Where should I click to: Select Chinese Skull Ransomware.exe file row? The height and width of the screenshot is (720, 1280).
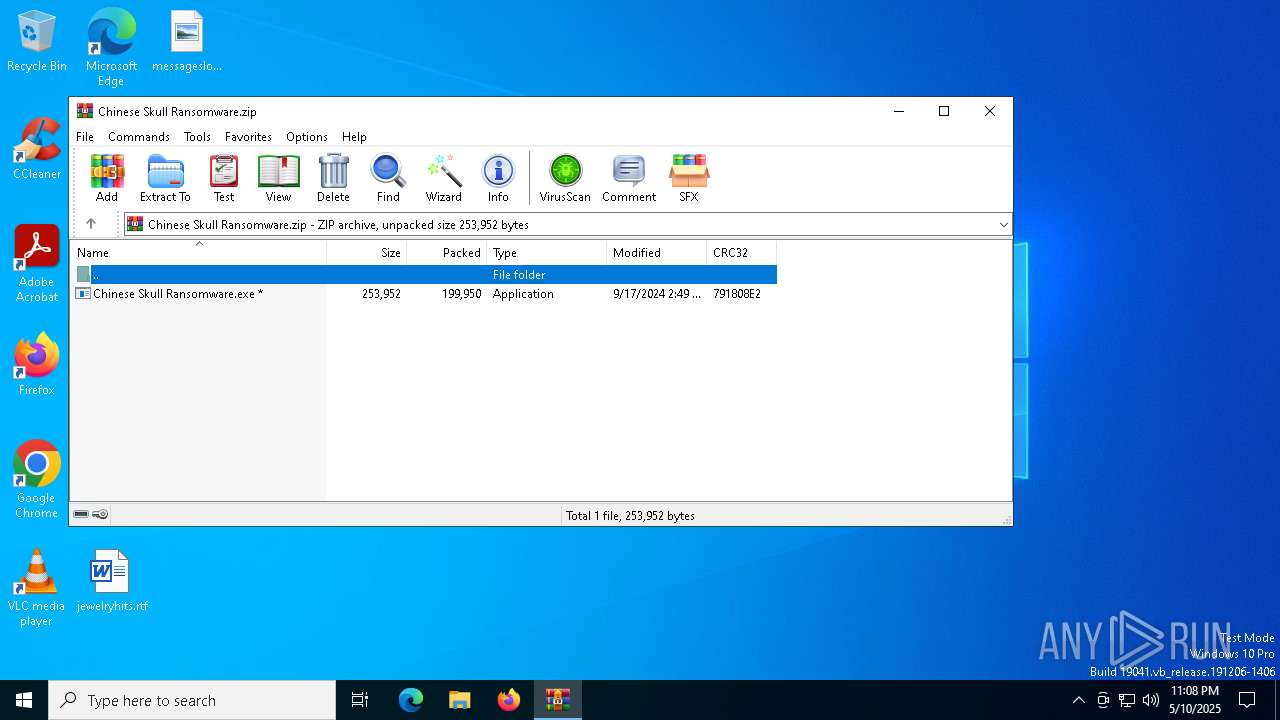[x=424, y=294]
